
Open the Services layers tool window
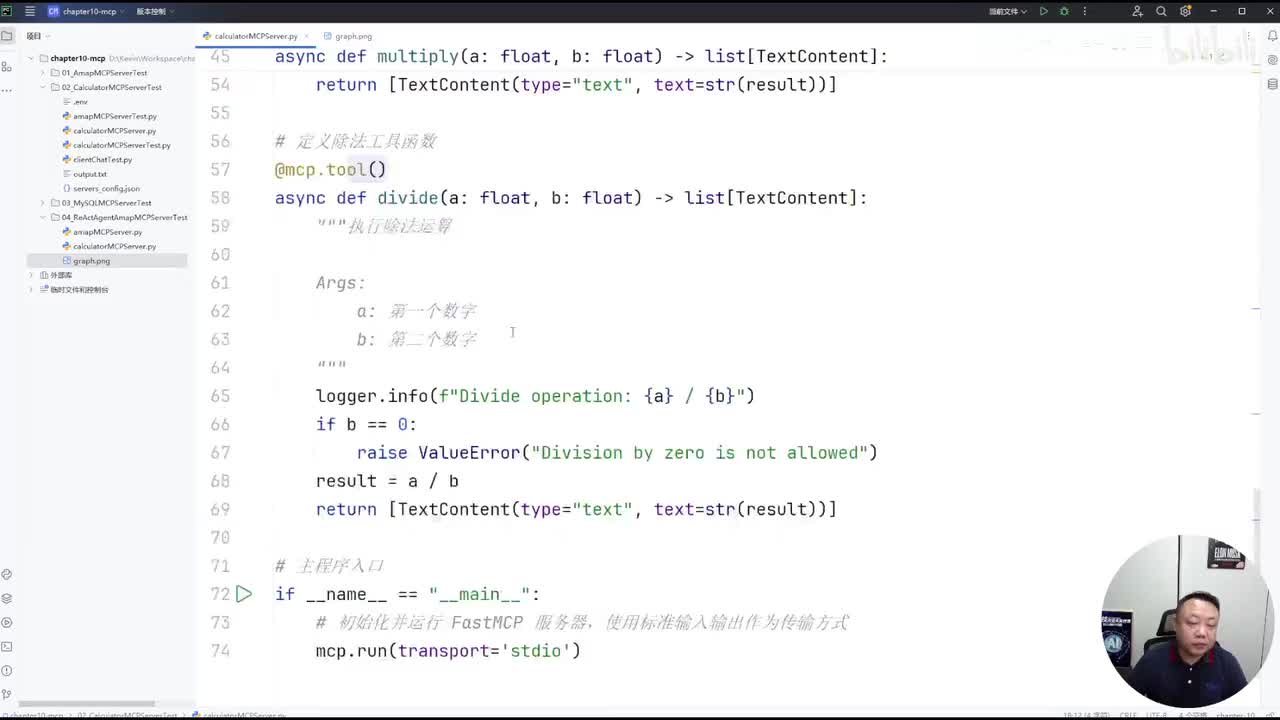[7, 598]
